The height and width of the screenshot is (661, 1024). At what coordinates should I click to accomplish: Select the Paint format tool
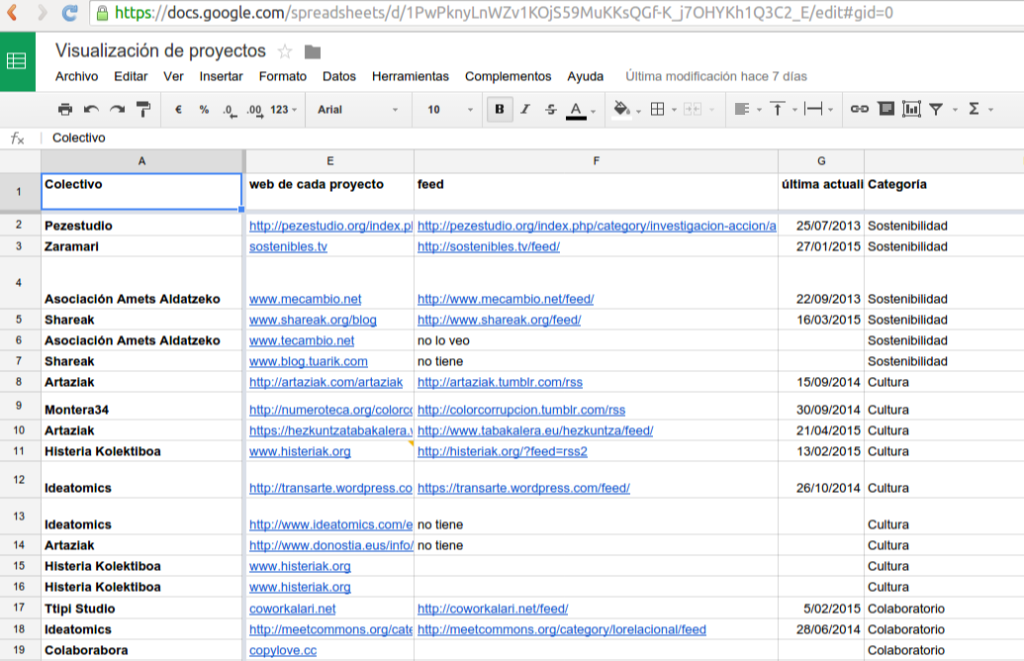tap(143, 109)
